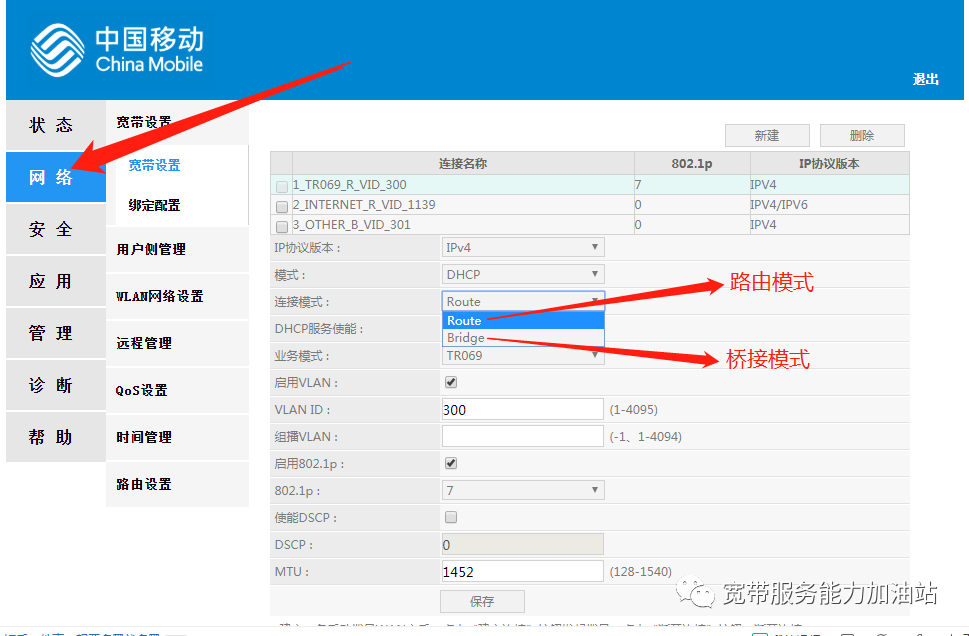Viewport: 969px width, 636px height.
Task: Go to 时间管理 section
Action: click(177, 438)
